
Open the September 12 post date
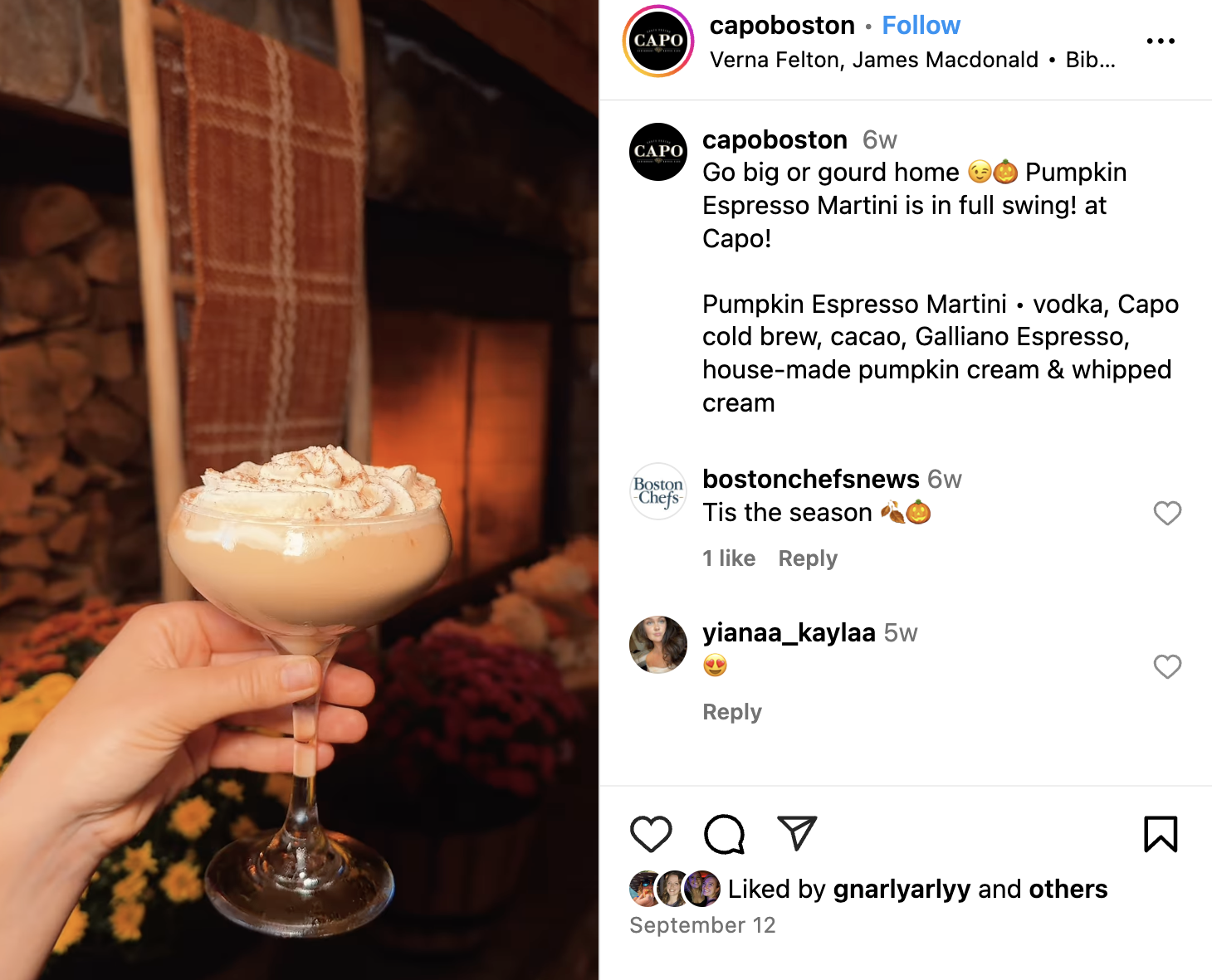click(x=702, y=925)
